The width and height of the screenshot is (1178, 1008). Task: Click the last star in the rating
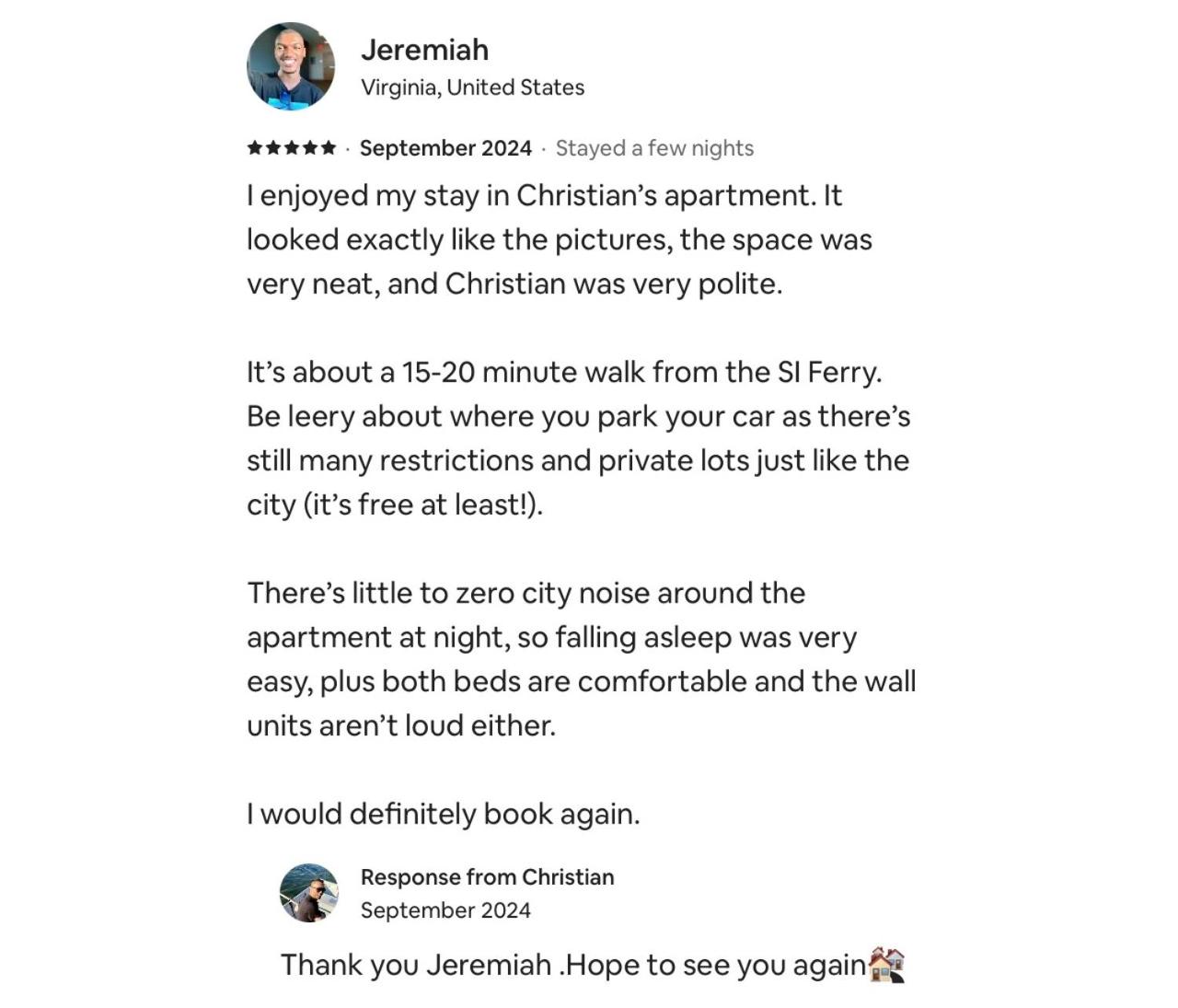(328, 148)
